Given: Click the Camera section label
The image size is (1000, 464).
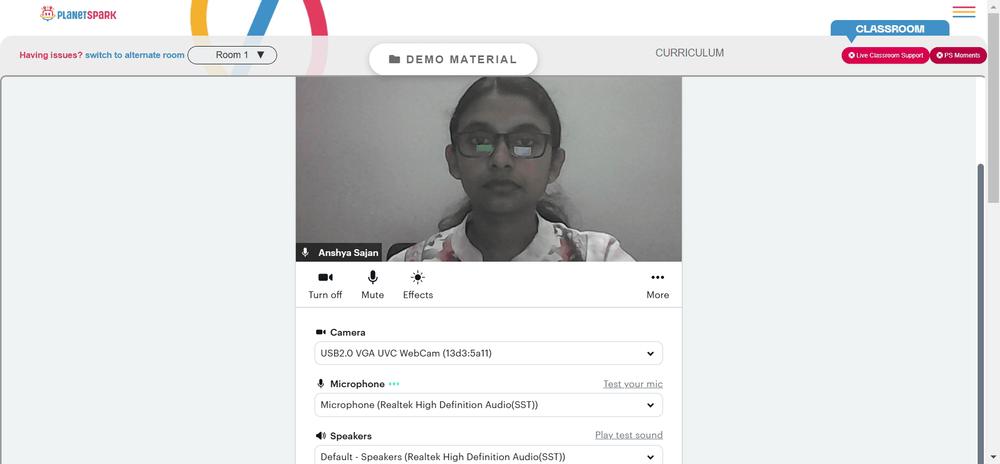Looking at the screenshot, I should pyautogui.click(x=348, y=333).
